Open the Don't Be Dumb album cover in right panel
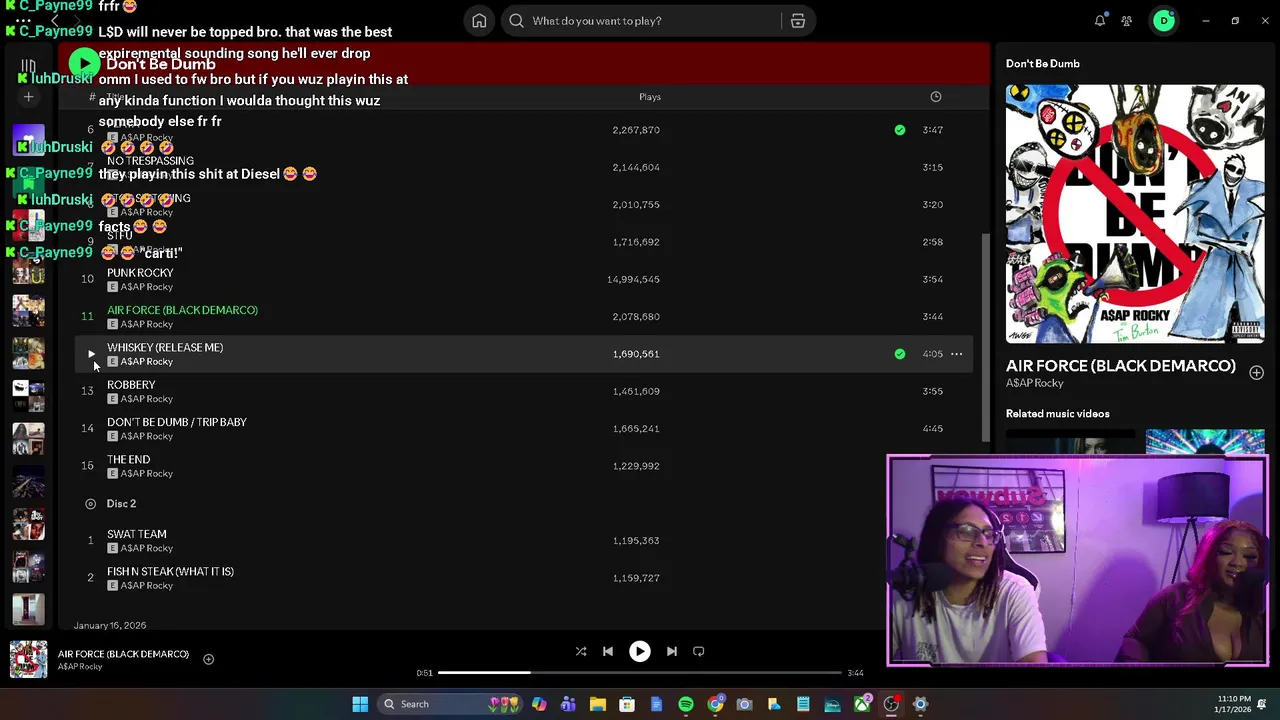 point(1135,214)
